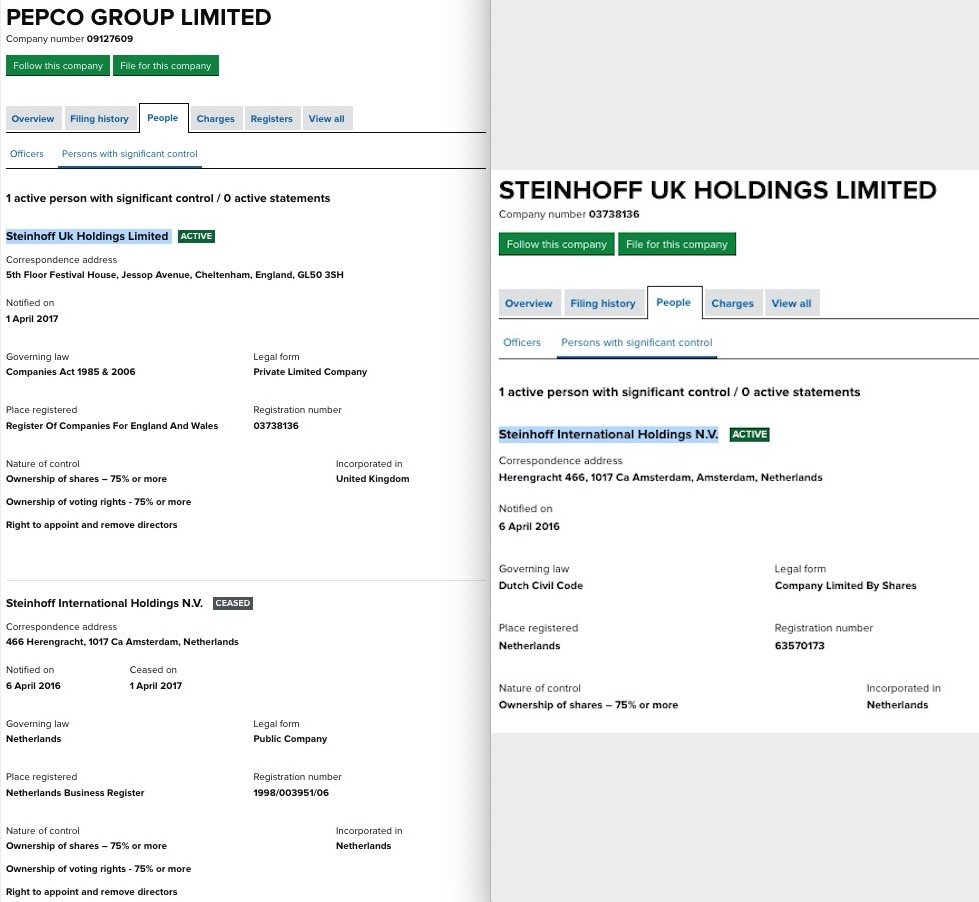Screen dimensions: 979x902
Task: Open the Overview tab for Pepco Group
Action: 32,118
